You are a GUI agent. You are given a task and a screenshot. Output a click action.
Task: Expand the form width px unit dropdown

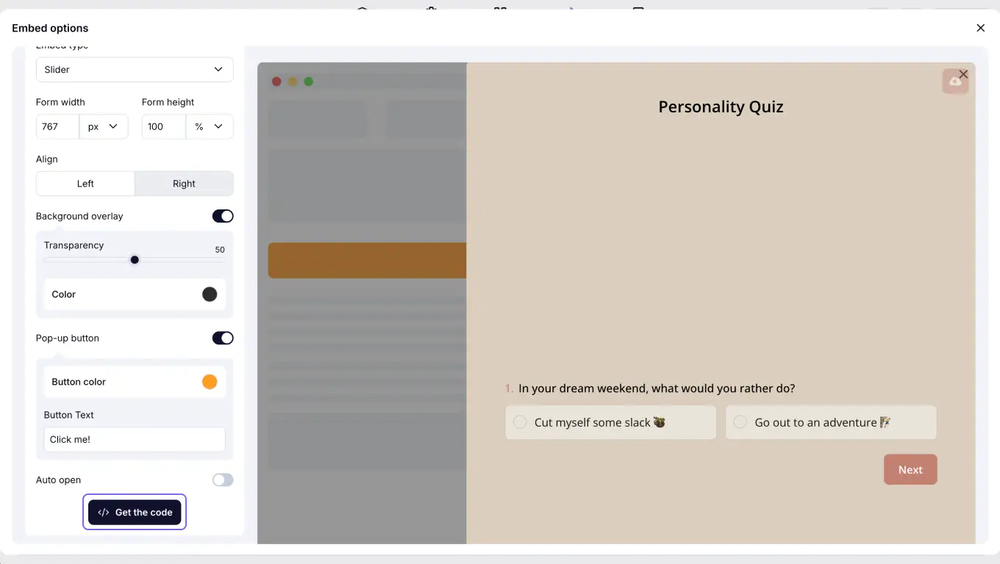tap(104, 127)
